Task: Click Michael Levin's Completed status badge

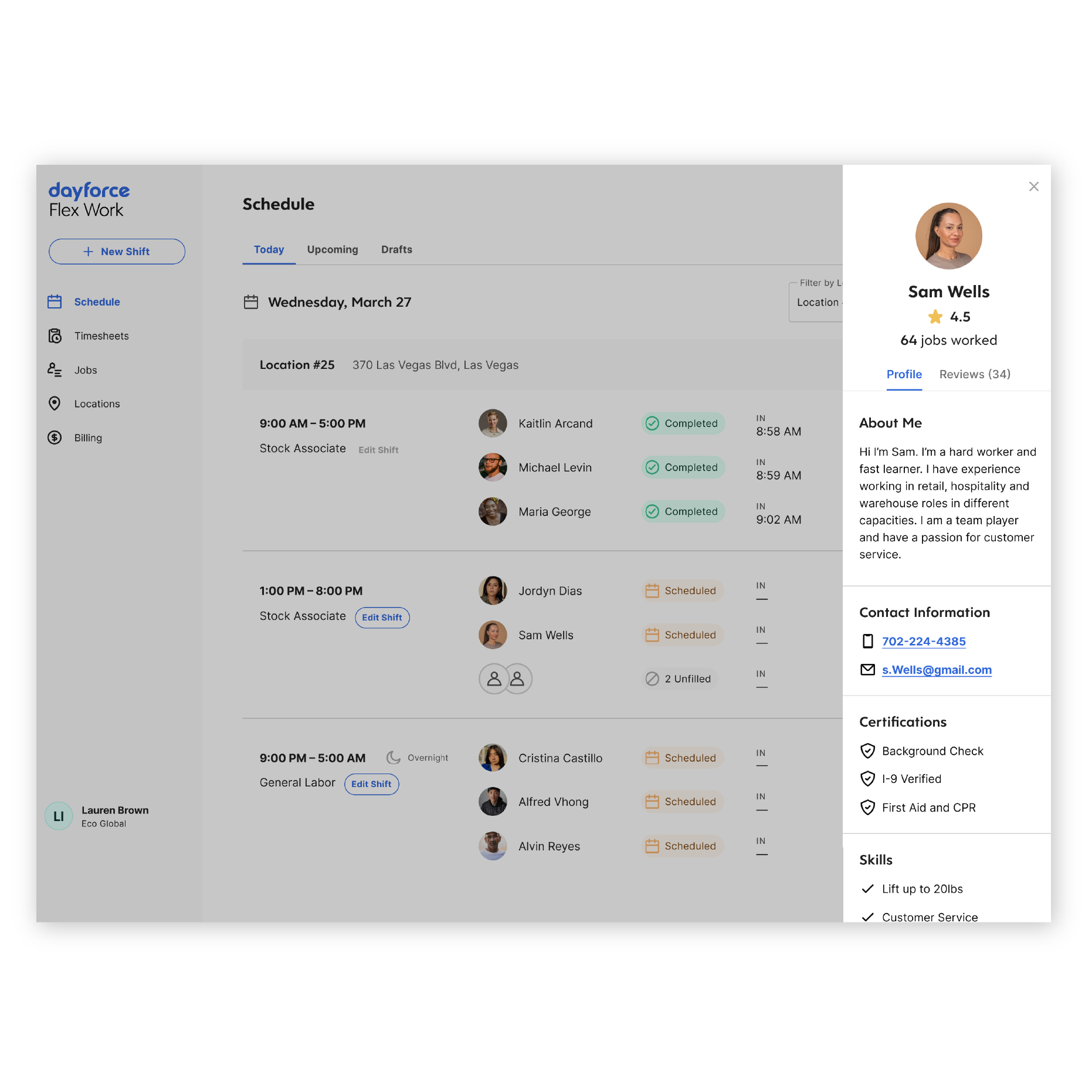Action: 683,467
